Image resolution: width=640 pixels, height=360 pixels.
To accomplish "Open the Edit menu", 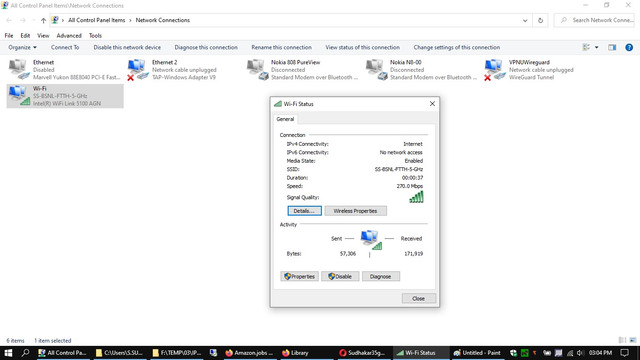I will pyautogui.click(x=25, y=36).
